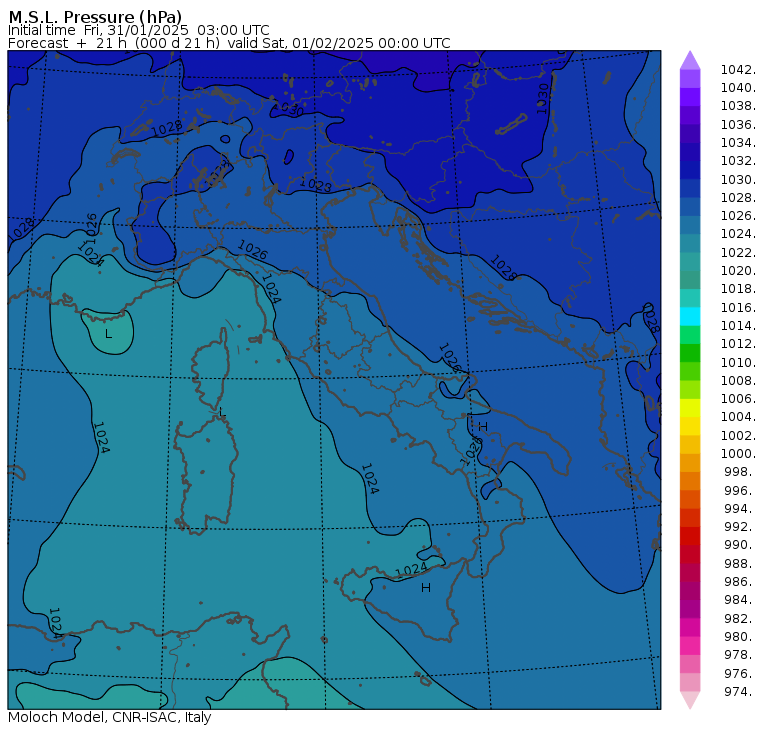Select the bright yellow swatch between 1004 and 1006

690,408
